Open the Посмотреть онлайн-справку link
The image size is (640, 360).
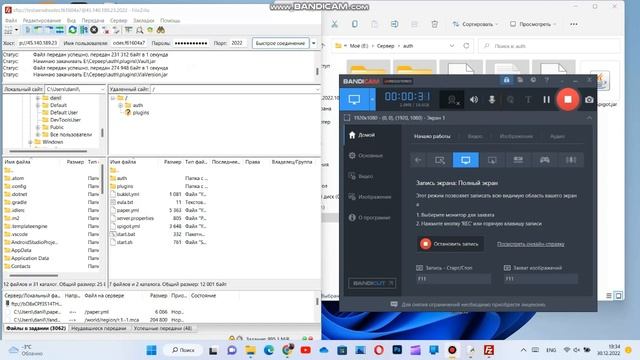[531, 244]
